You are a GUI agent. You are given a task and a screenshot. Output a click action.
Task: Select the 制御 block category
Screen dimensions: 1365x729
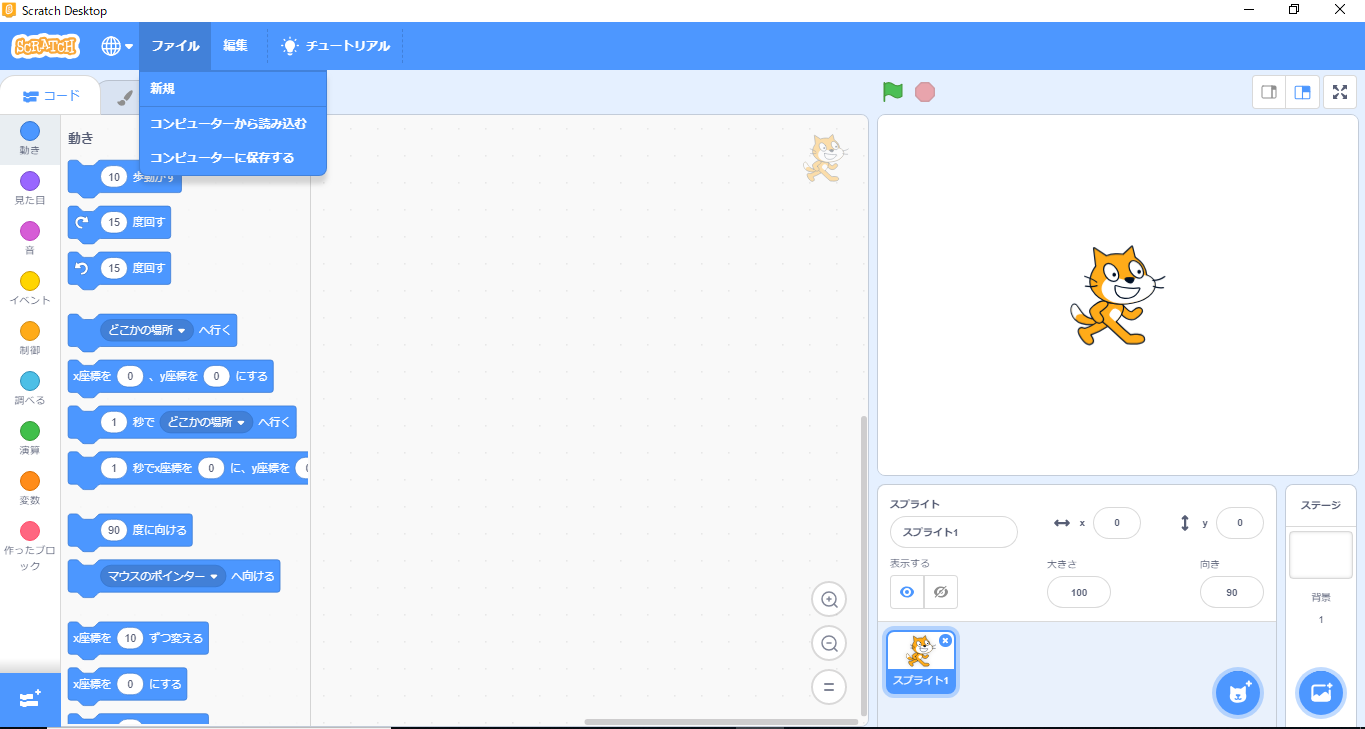(x=30, y=339)
